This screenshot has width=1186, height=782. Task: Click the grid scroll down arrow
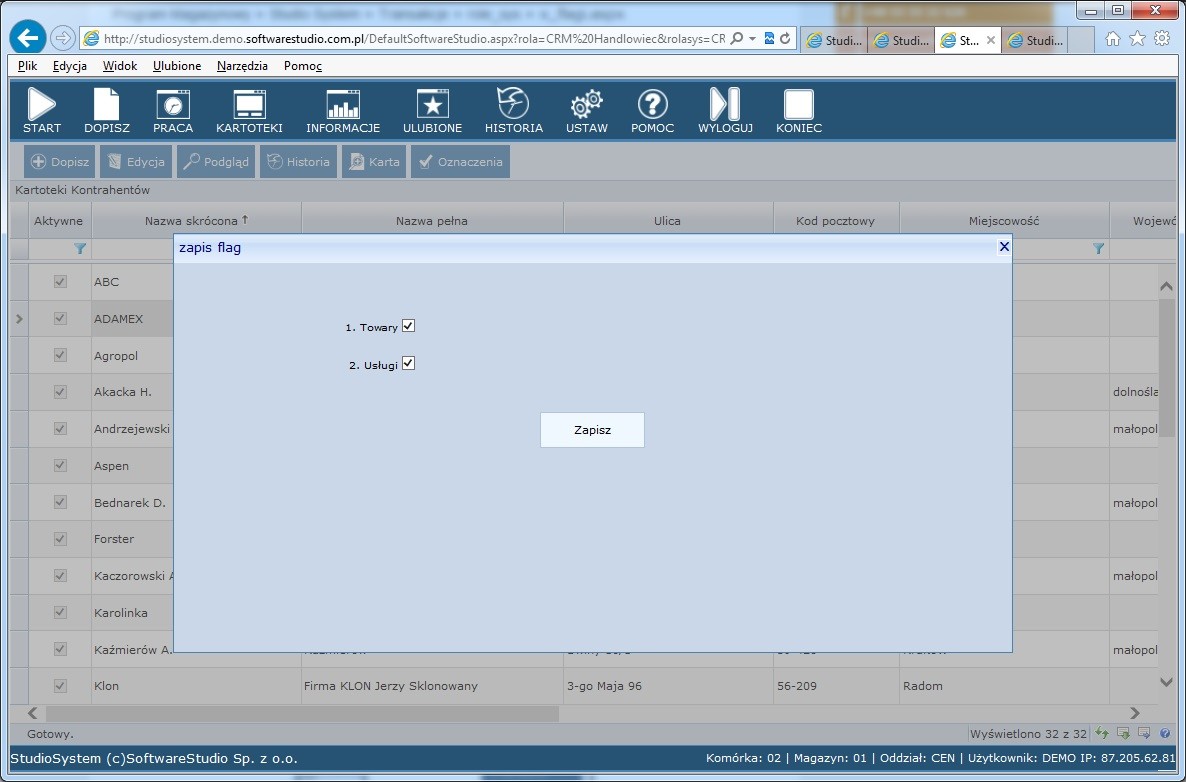[1166, 682]
